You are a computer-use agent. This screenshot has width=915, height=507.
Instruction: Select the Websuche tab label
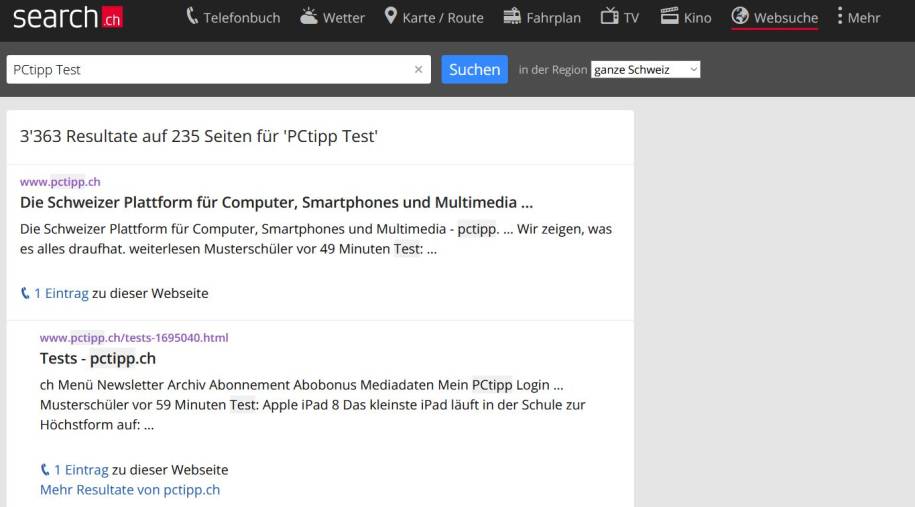[785, 18]
